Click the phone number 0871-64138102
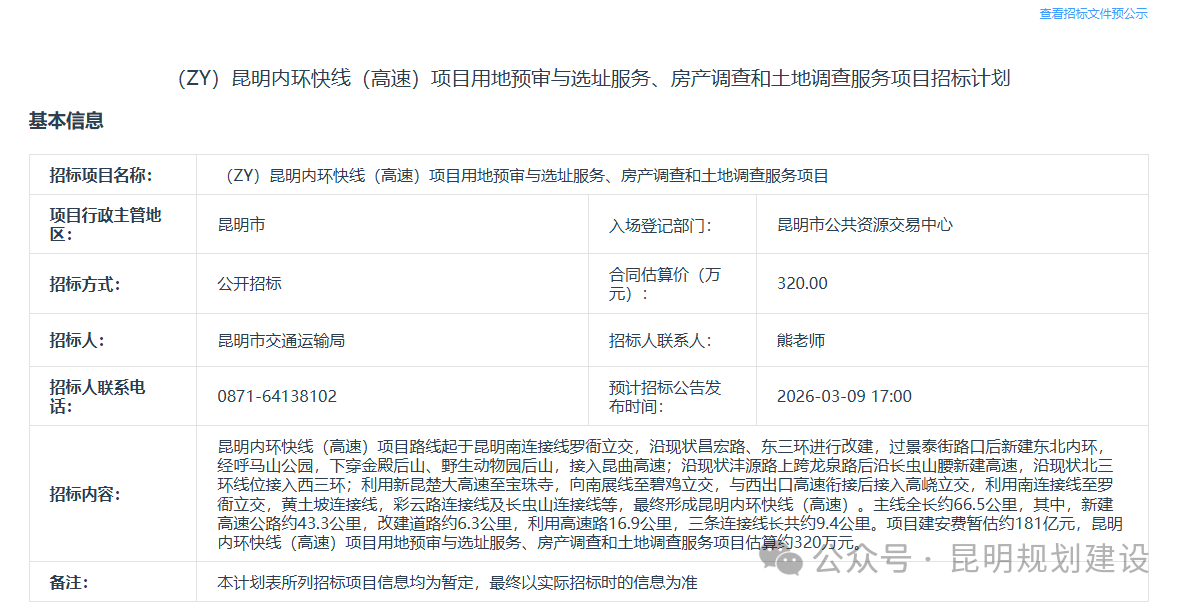Screen dimensions: 1188x606 (277, 396)
